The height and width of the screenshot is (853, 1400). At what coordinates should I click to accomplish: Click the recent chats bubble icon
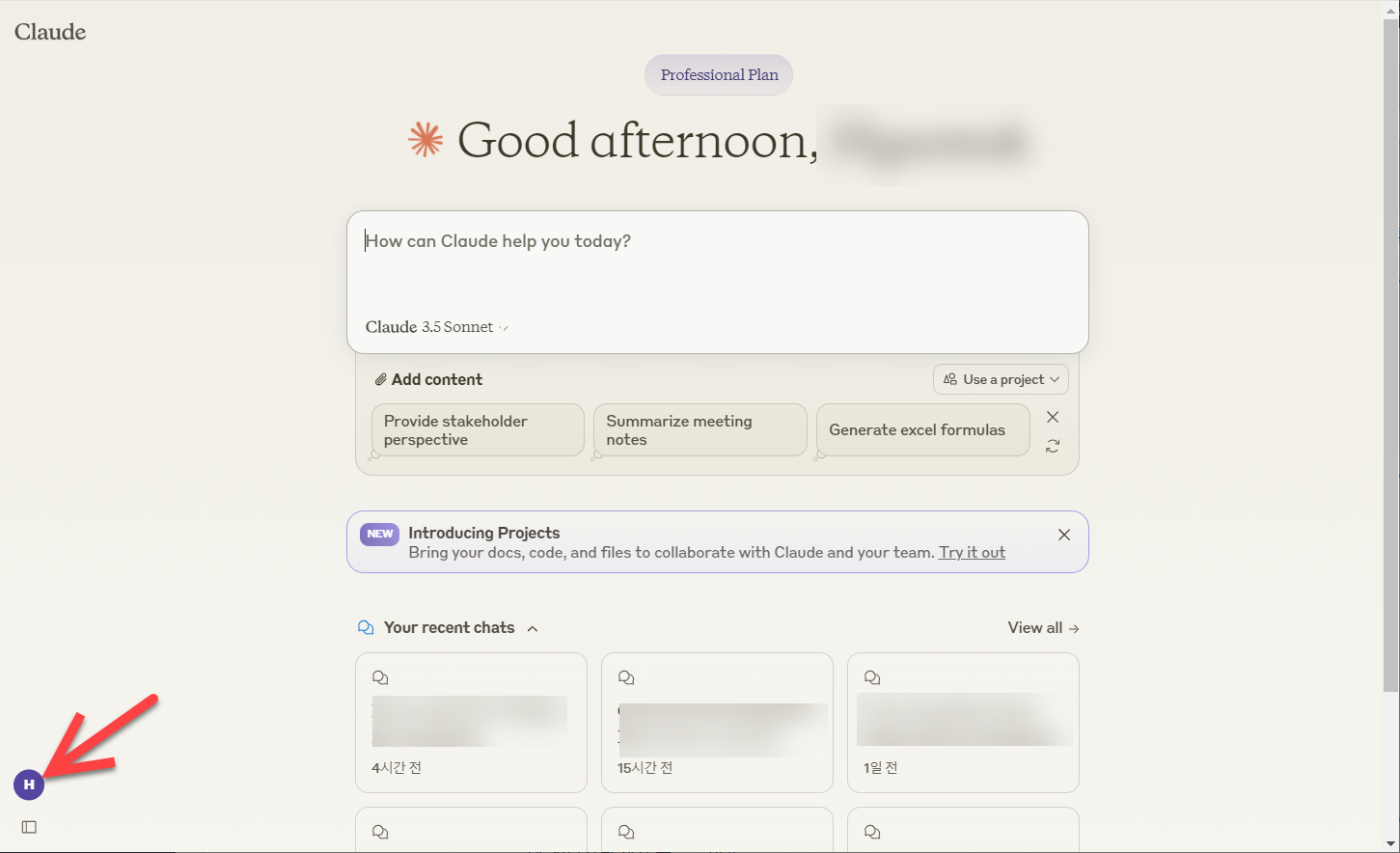click(366, 627)
